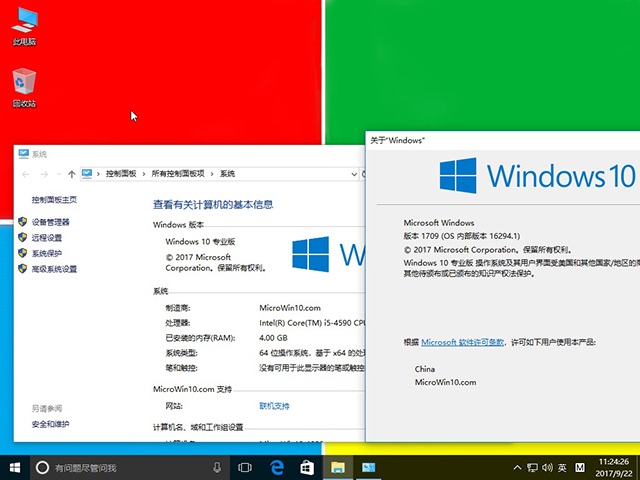The height and width of the screenshot is (480, 640).
Task: Open 控制面板主页 link
Action: coord(54,200)
